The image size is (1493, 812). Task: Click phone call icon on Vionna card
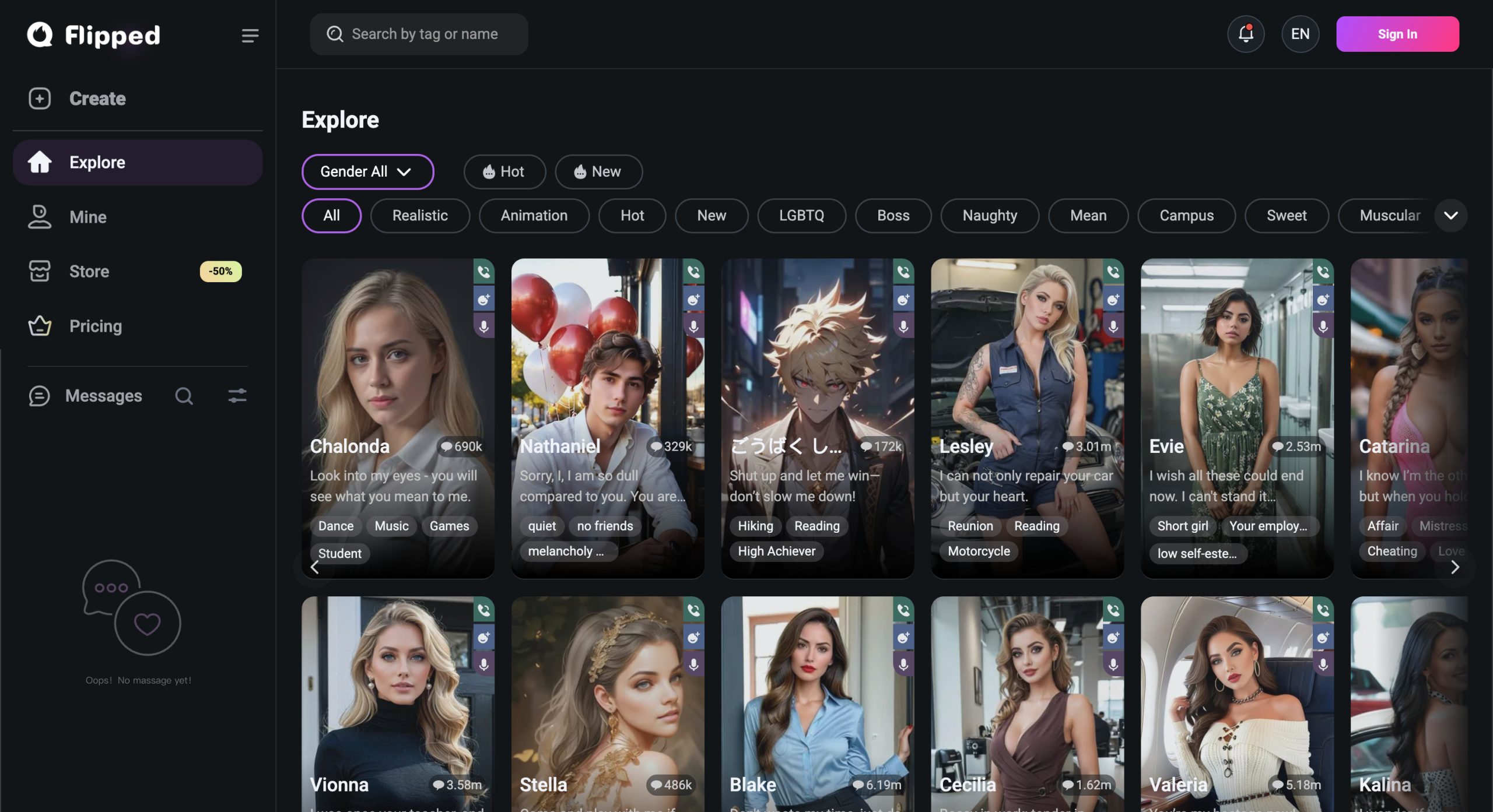(x=484, y=610)
